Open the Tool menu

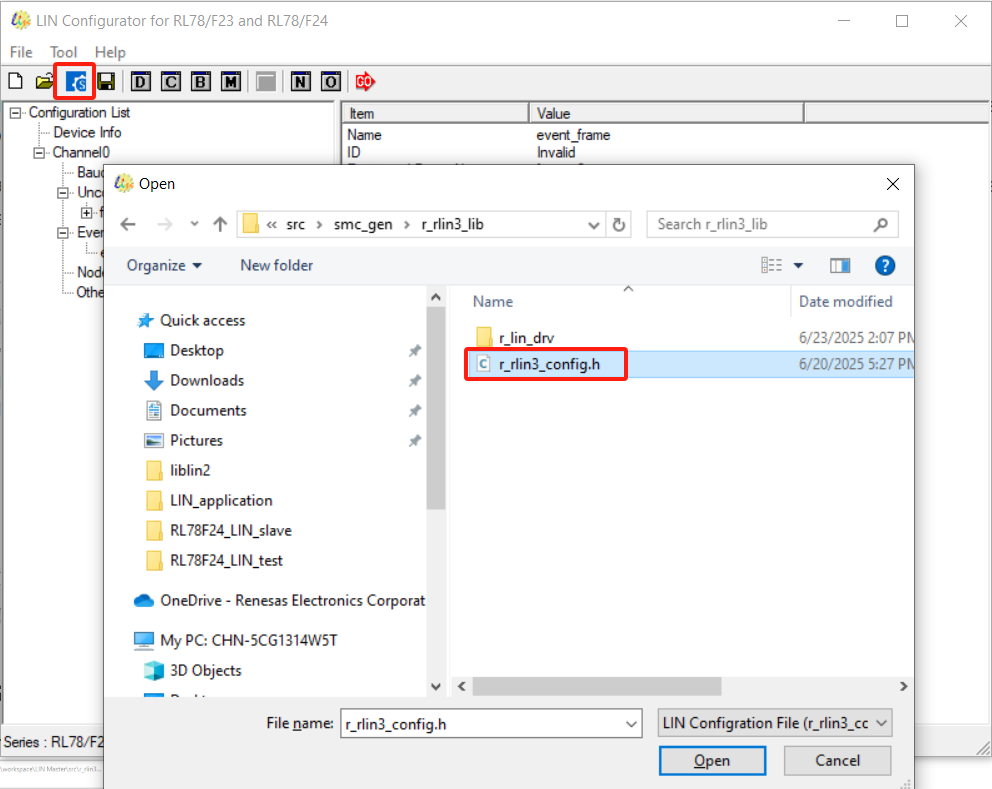[x=63, y=52]
